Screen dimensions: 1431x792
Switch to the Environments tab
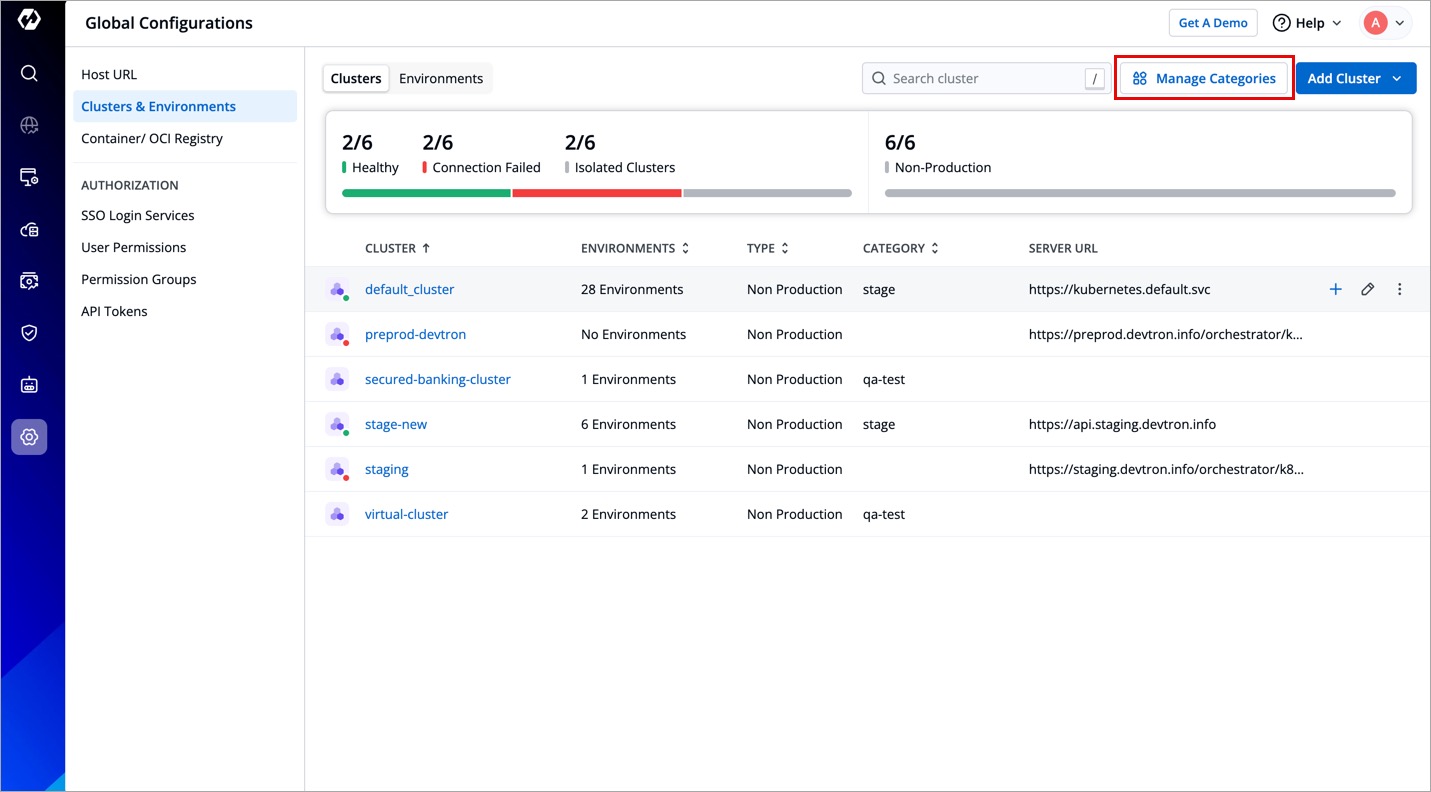coord(441,78)
